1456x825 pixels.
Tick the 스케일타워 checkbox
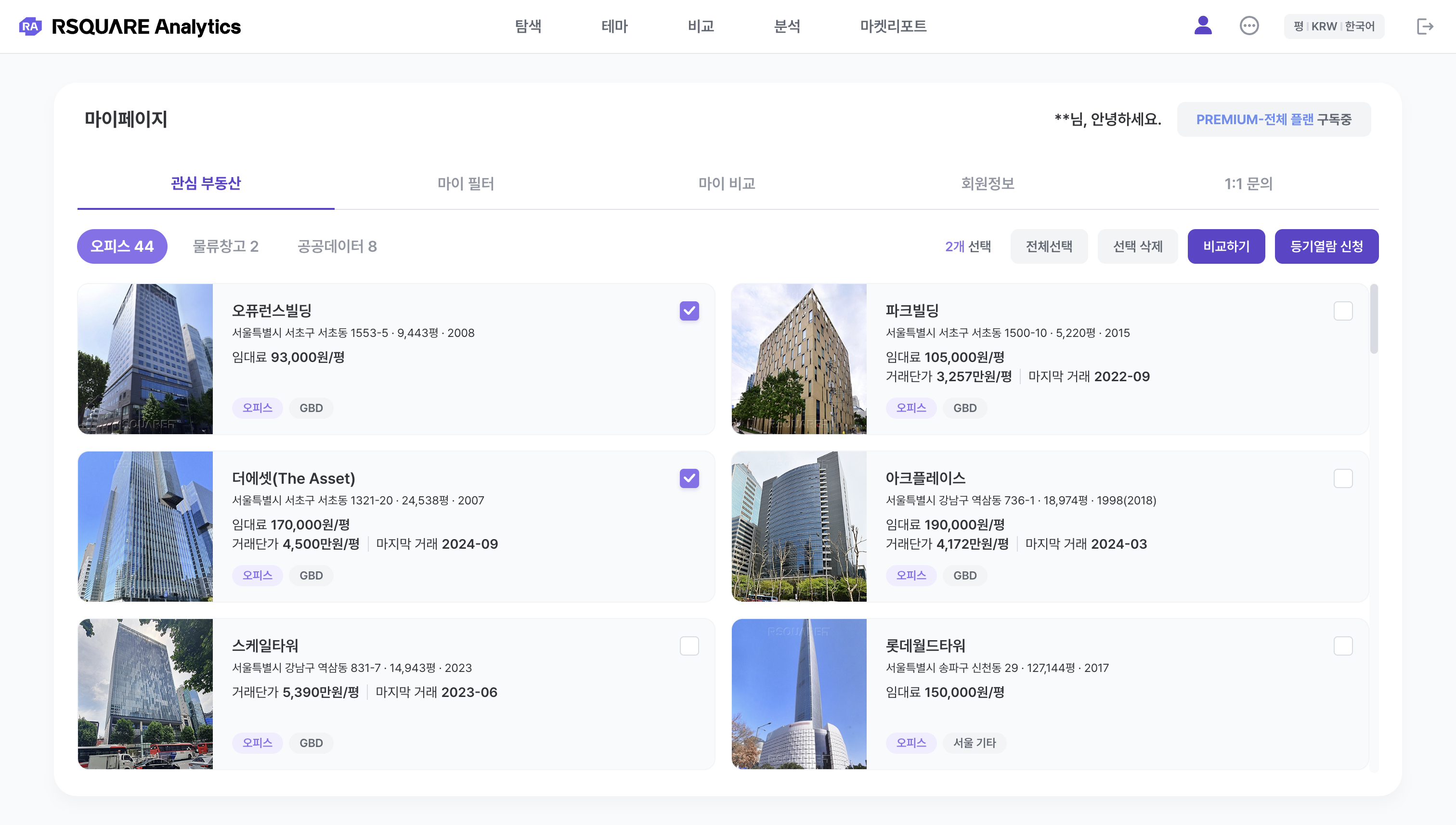pos(689,646)
